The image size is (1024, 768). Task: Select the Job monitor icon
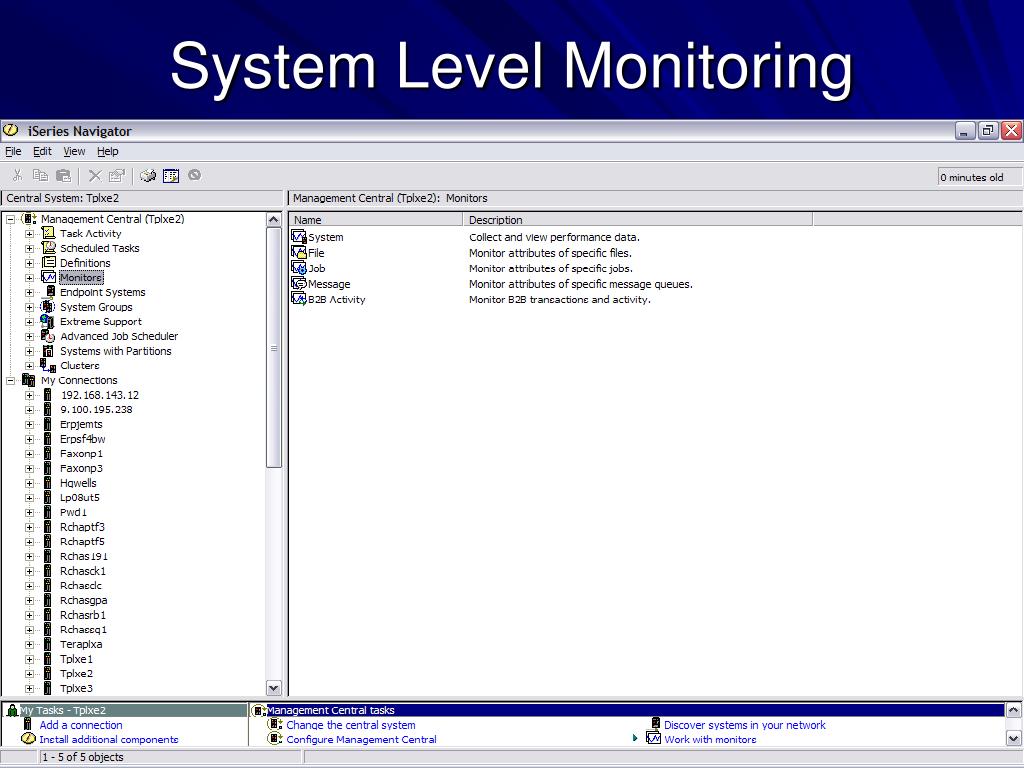[299, 268]
